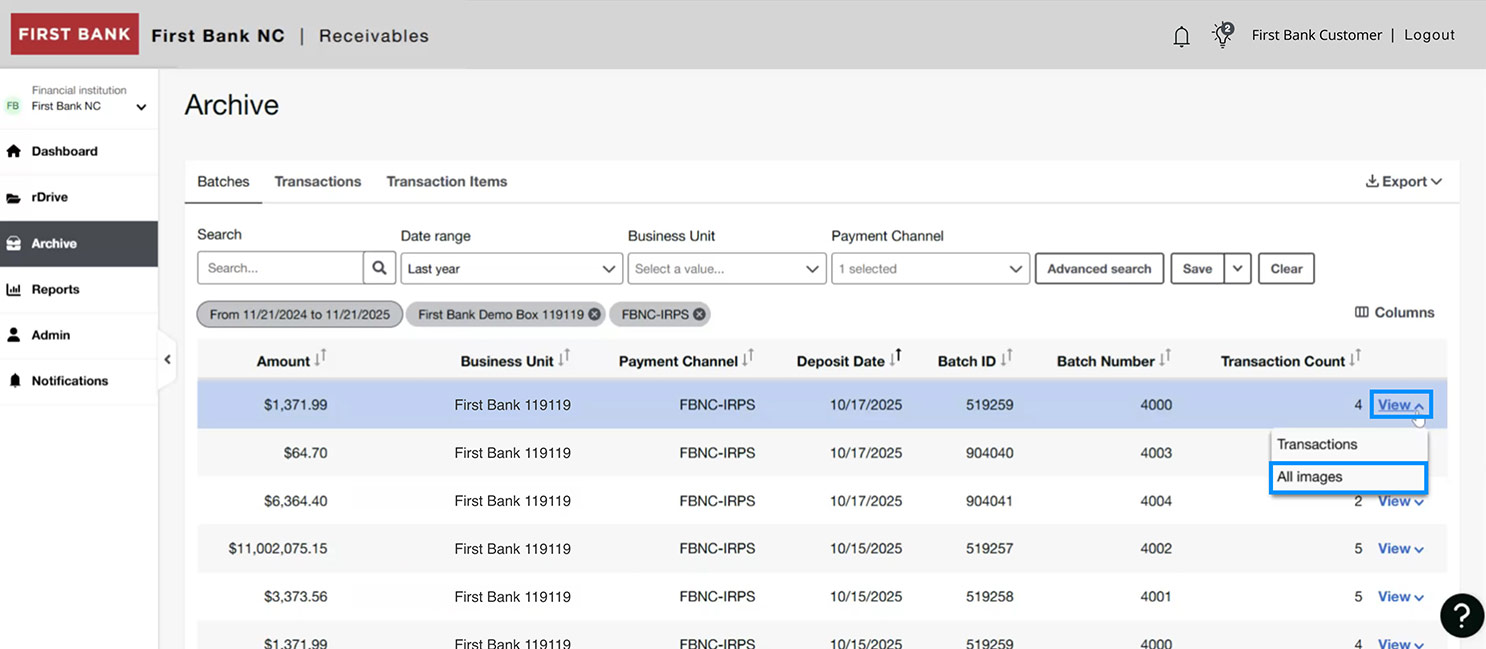Switch to the Transaction Items tab

click(x=446, y=181)
